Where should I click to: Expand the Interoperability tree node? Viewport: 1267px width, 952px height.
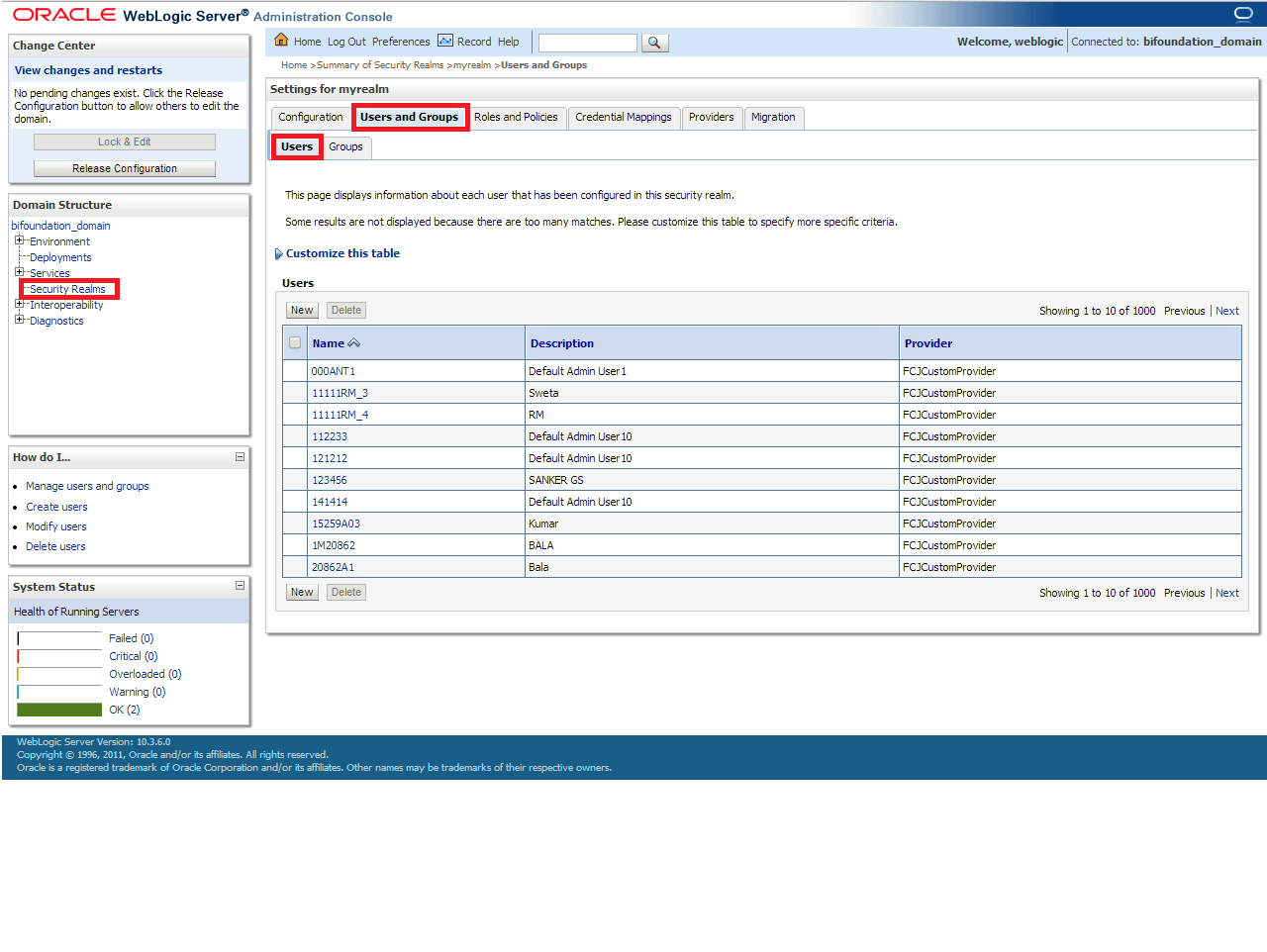(x=19, y=304)
